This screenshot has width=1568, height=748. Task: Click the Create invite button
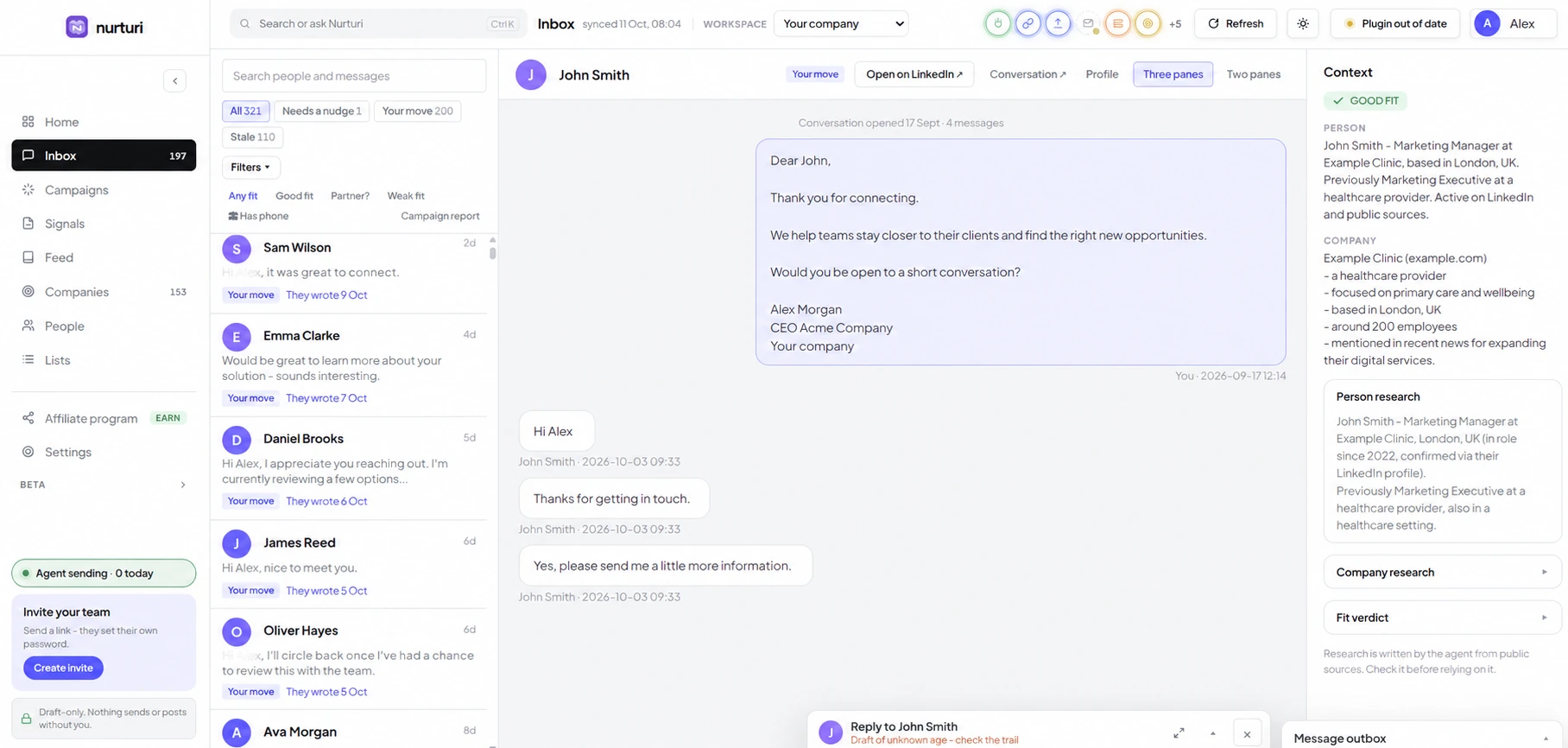(63, 668)
